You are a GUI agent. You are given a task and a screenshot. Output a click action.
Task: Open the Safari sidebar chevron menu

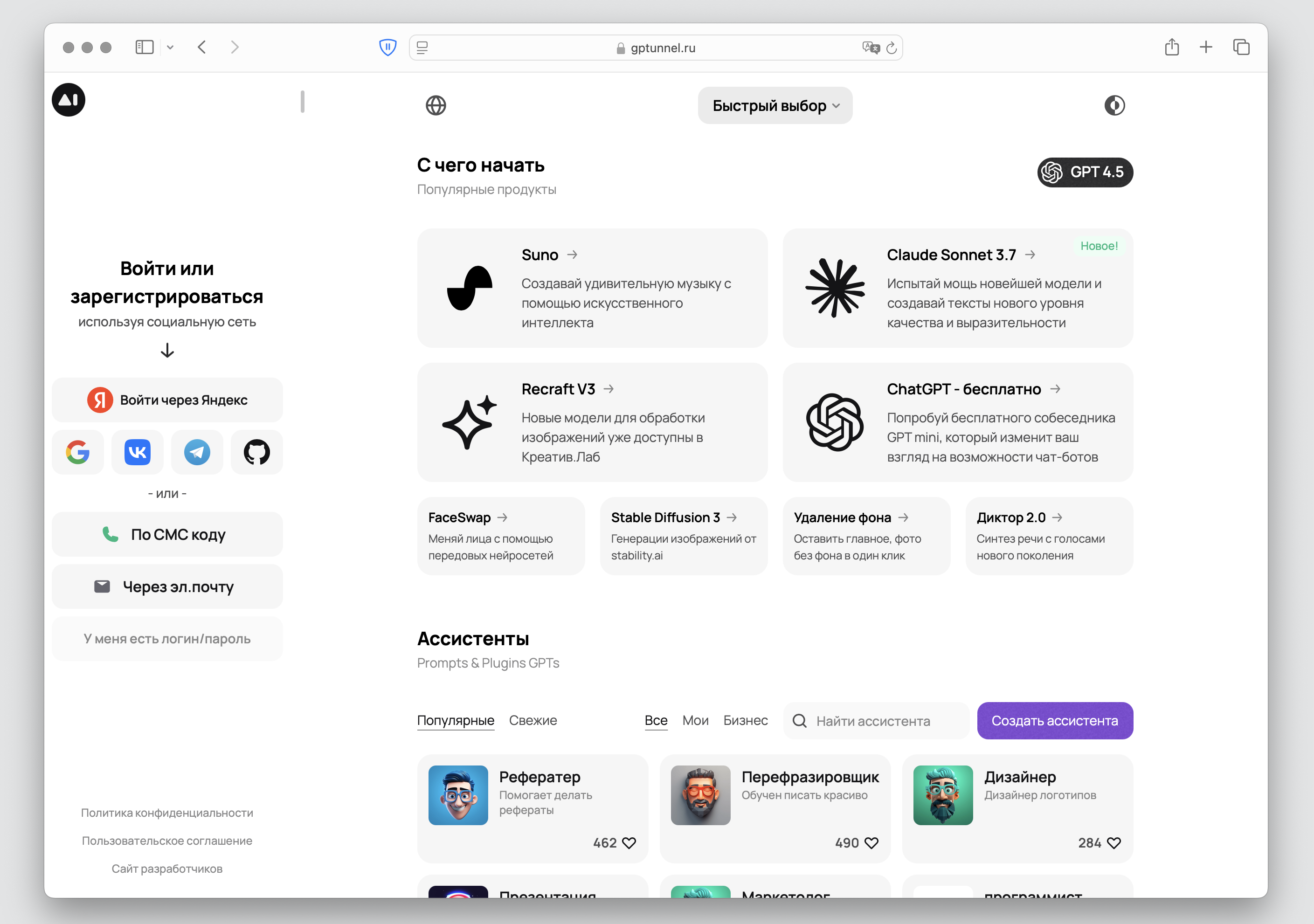[170, 48]
